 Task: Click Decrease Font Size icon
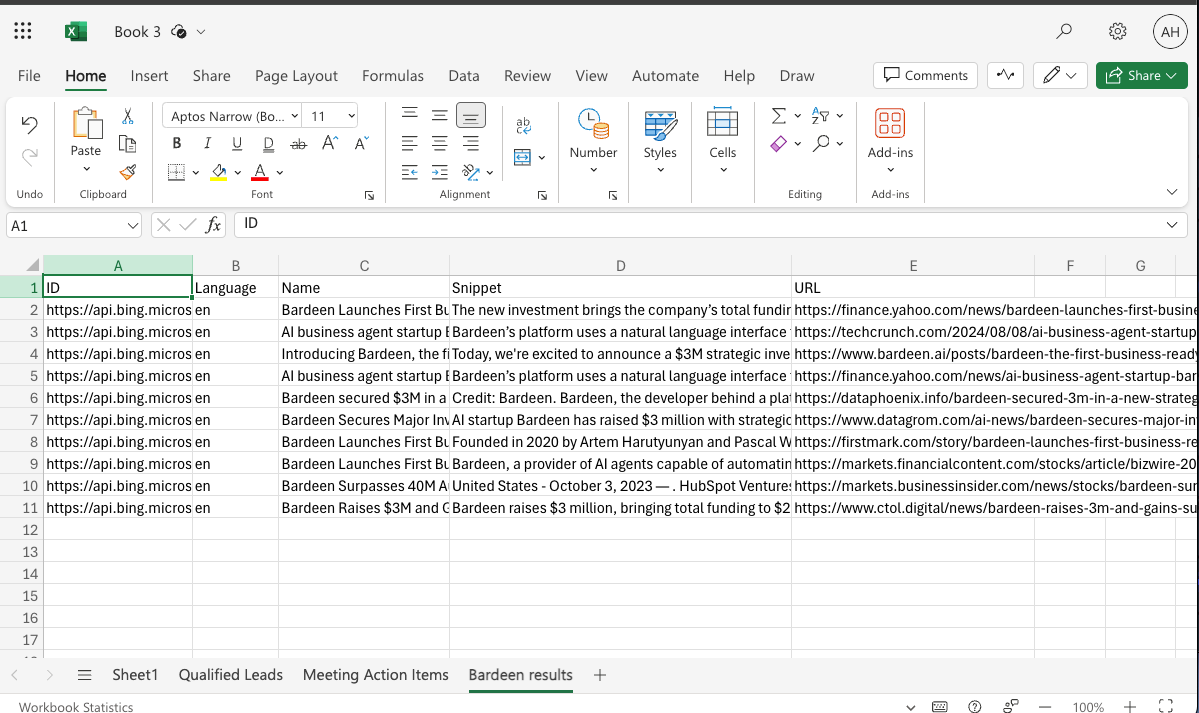361,143
